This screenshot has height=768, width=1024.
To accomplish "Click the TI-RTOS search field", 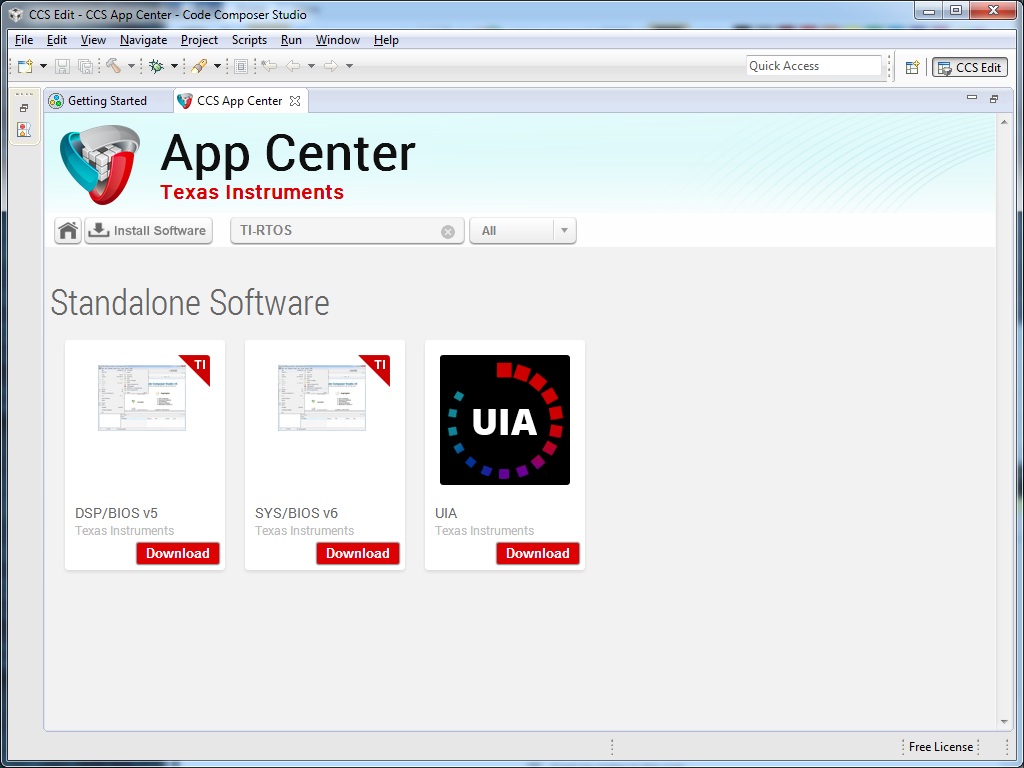I will 347,231.
